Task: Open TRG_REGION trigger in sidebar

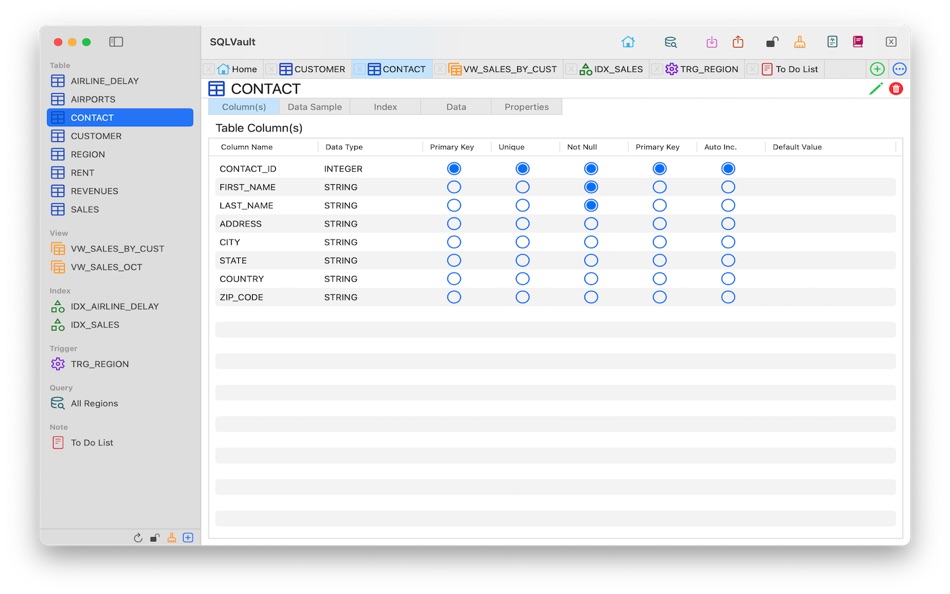Action: [120, 364]
